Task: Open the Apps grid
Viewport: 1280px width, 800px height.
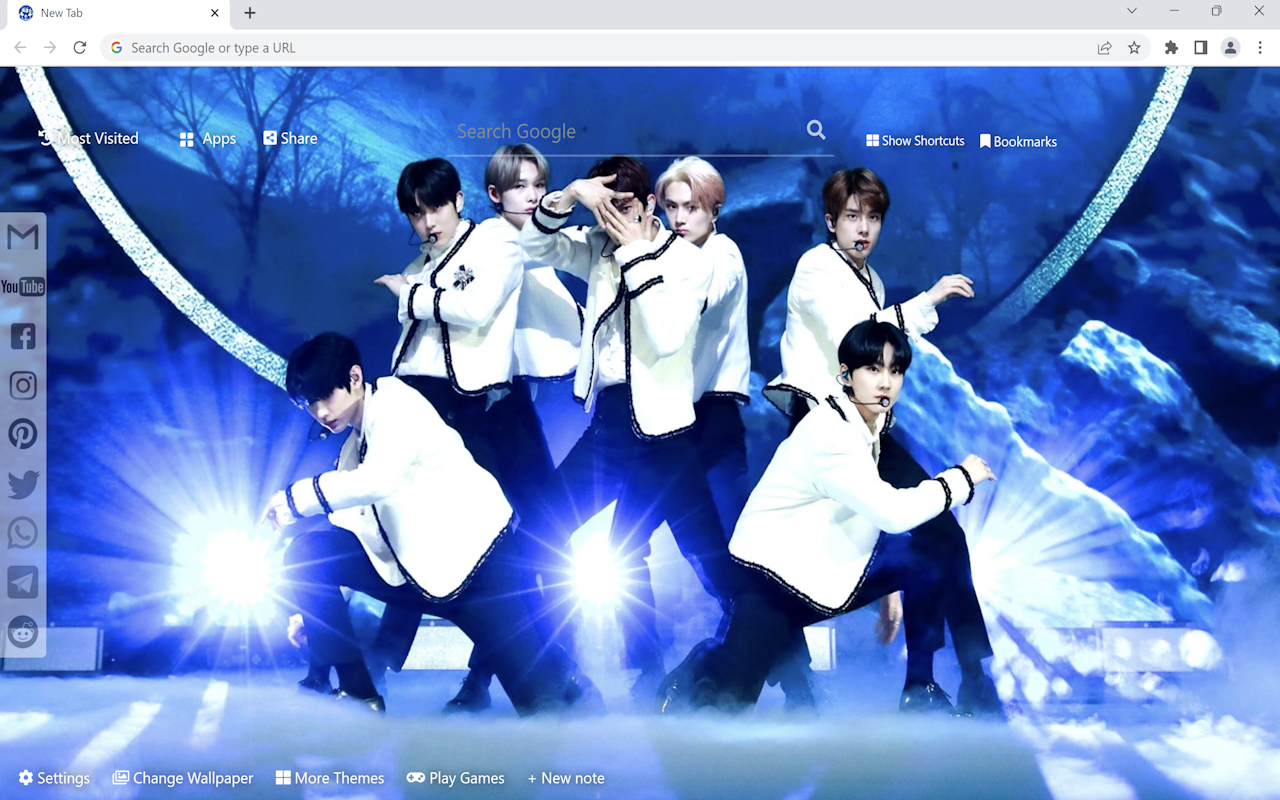Action: 207,138
